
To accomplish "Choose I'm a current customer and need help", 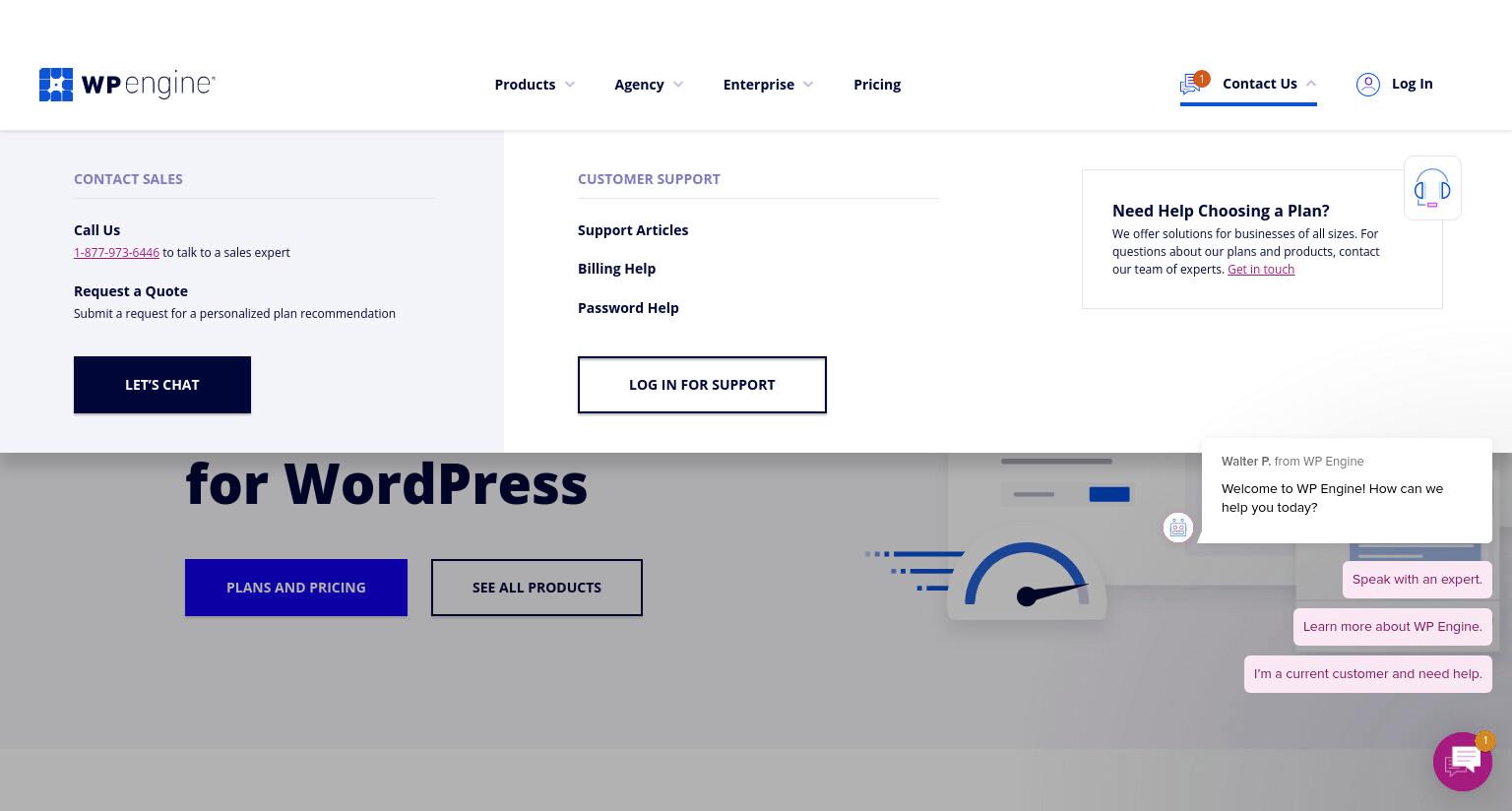I will click(1368, 674).
